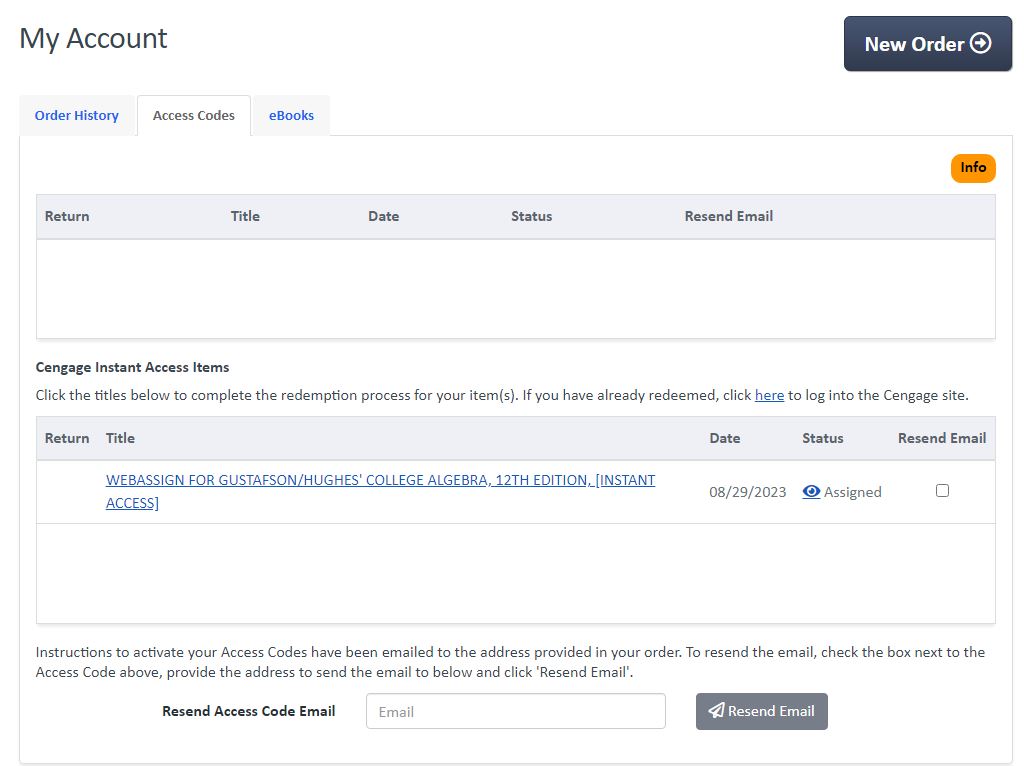The width and height of the screenshot is (1024, 766).
Task: Click the eye icon beside Assigned status
Action: [811, 492]
